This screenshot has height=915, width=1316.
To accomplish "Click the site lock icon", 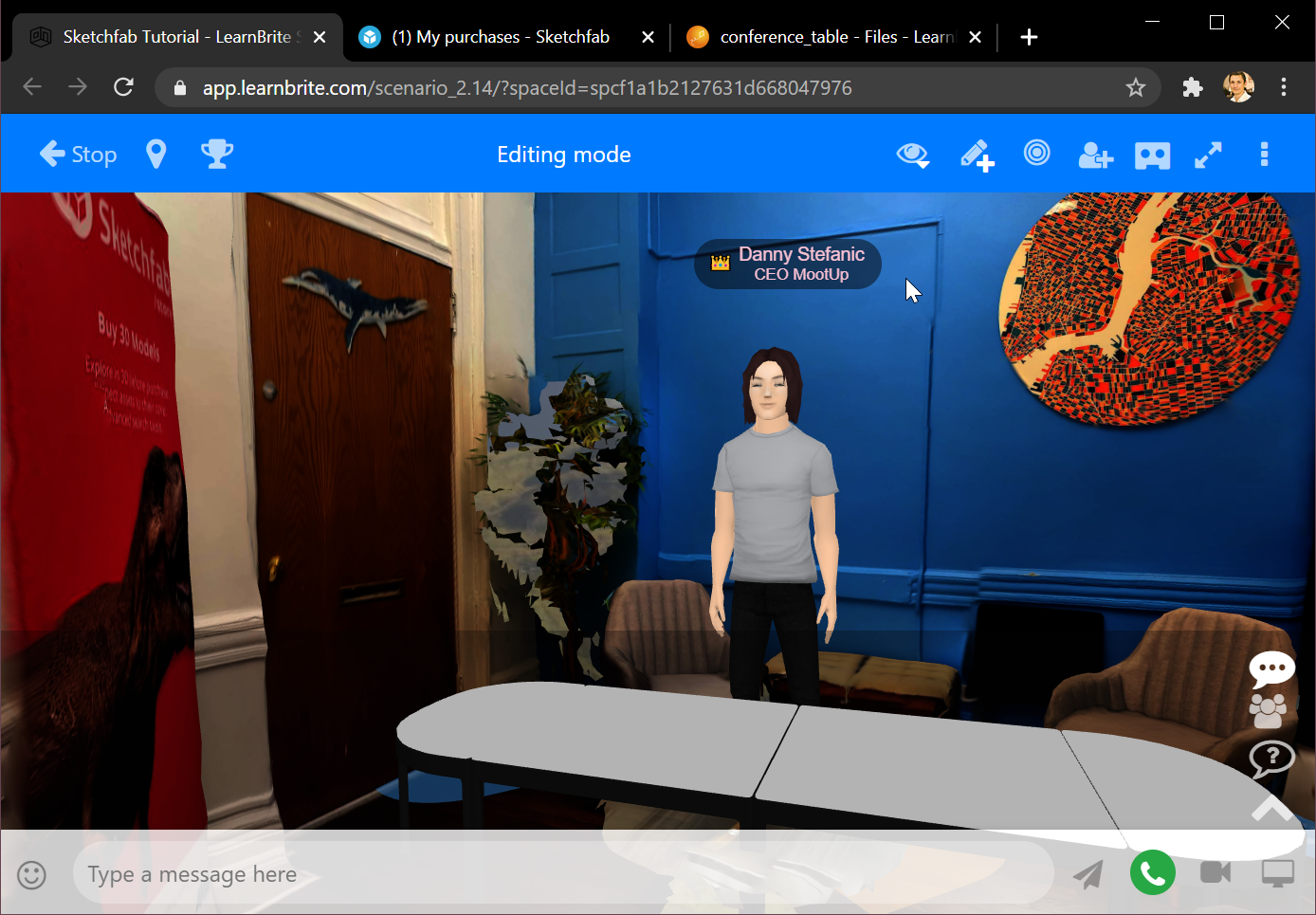I will pyautogui.click(x=179, y=88).
